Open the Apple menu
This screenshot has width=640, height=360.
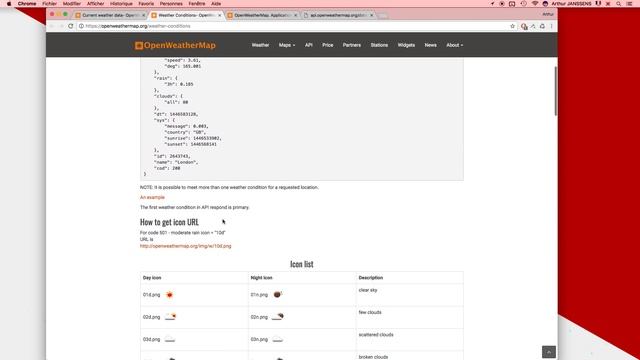pyautogui.click(x=9, y=4)
